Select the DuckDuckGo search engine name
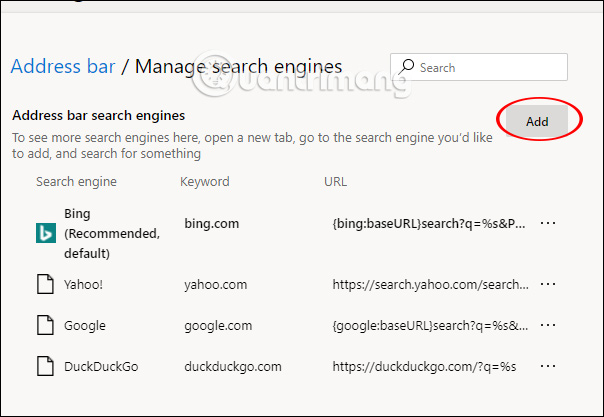The image size is (604, 417). (x=101, y=367)
